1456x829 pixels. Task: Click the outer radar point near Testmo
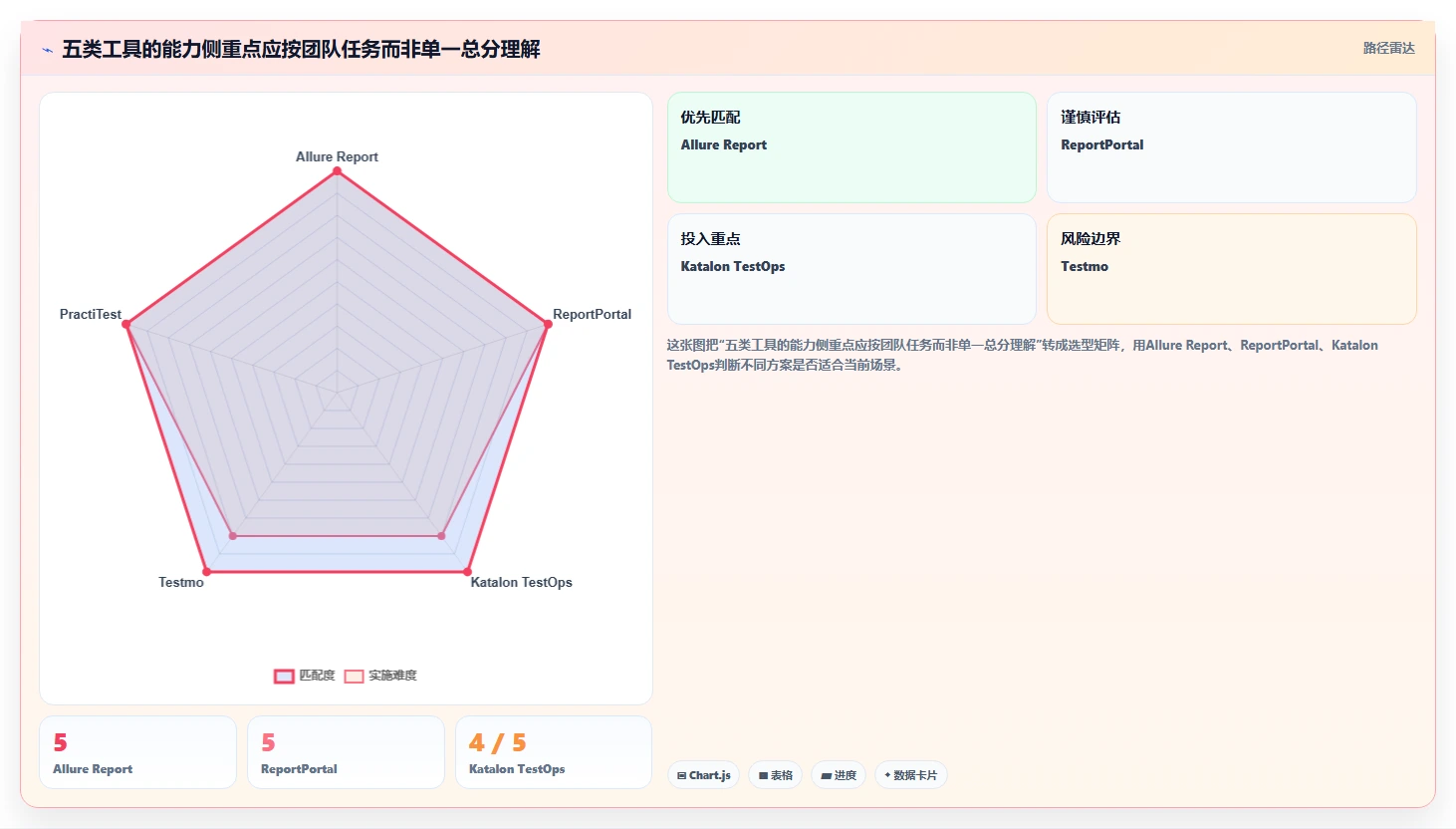tap(207, 572)
